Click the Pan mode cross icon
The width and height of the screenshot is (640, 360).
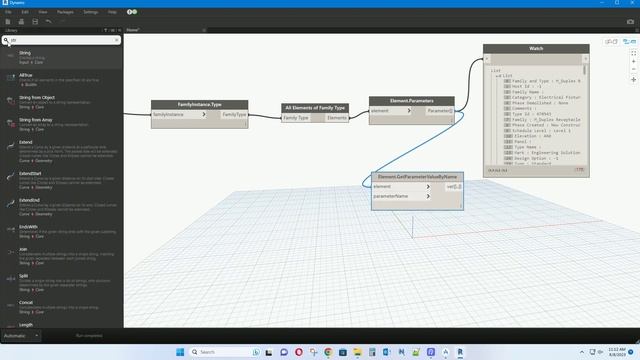coord(633,80)
